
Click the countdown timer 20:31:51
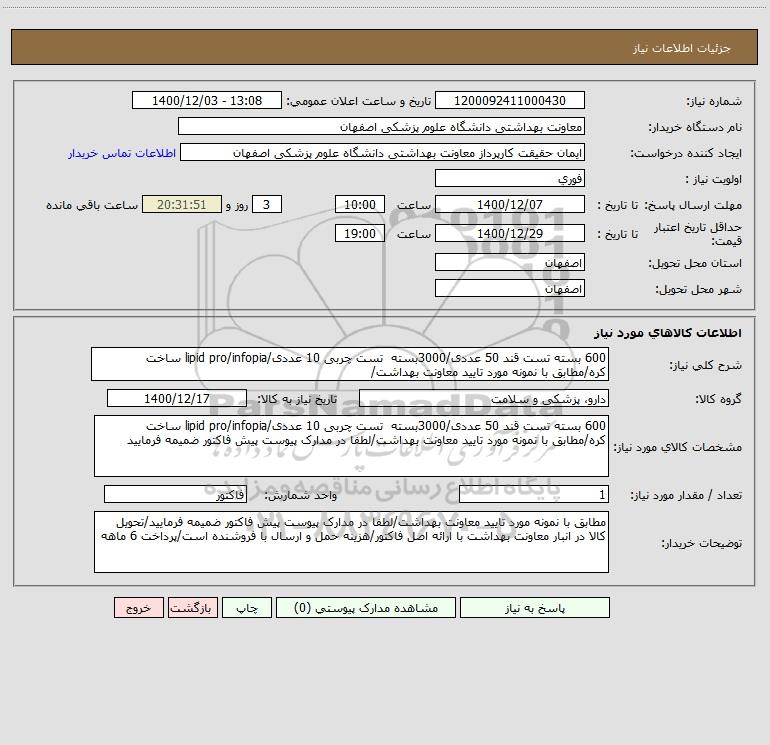pyautogui.click(x=182, y=204)
